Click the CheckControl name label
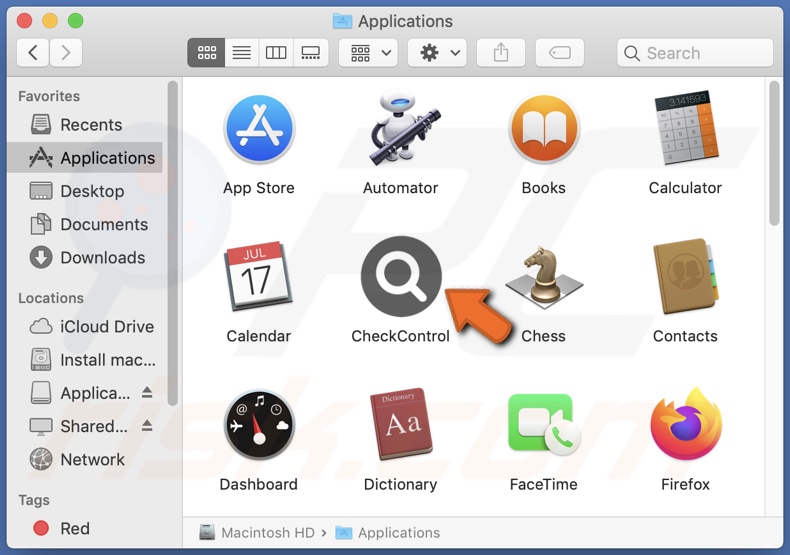The width and height of the screenshot is (790, 555). pos(401,336)
